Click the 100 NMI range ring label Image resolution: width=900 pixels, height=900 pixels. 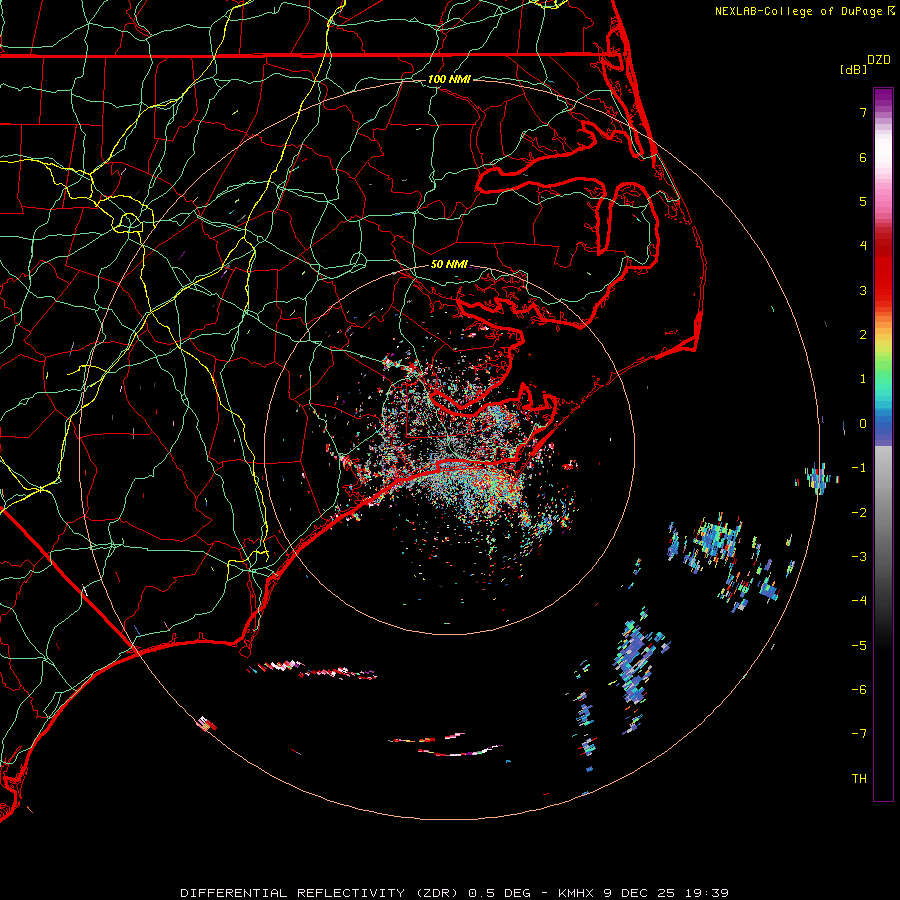(449, 79)
